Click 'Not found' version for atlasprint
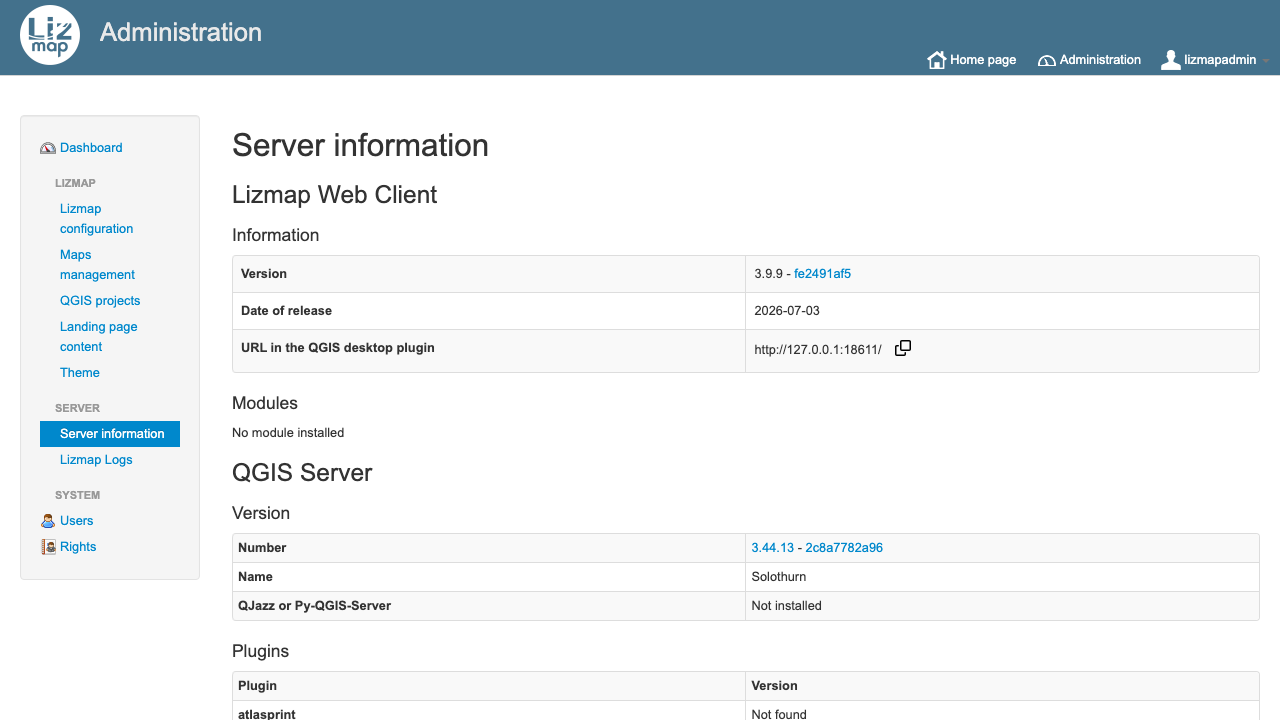The width and height of the screenshot is (1280, 720). tap(779, 714)
